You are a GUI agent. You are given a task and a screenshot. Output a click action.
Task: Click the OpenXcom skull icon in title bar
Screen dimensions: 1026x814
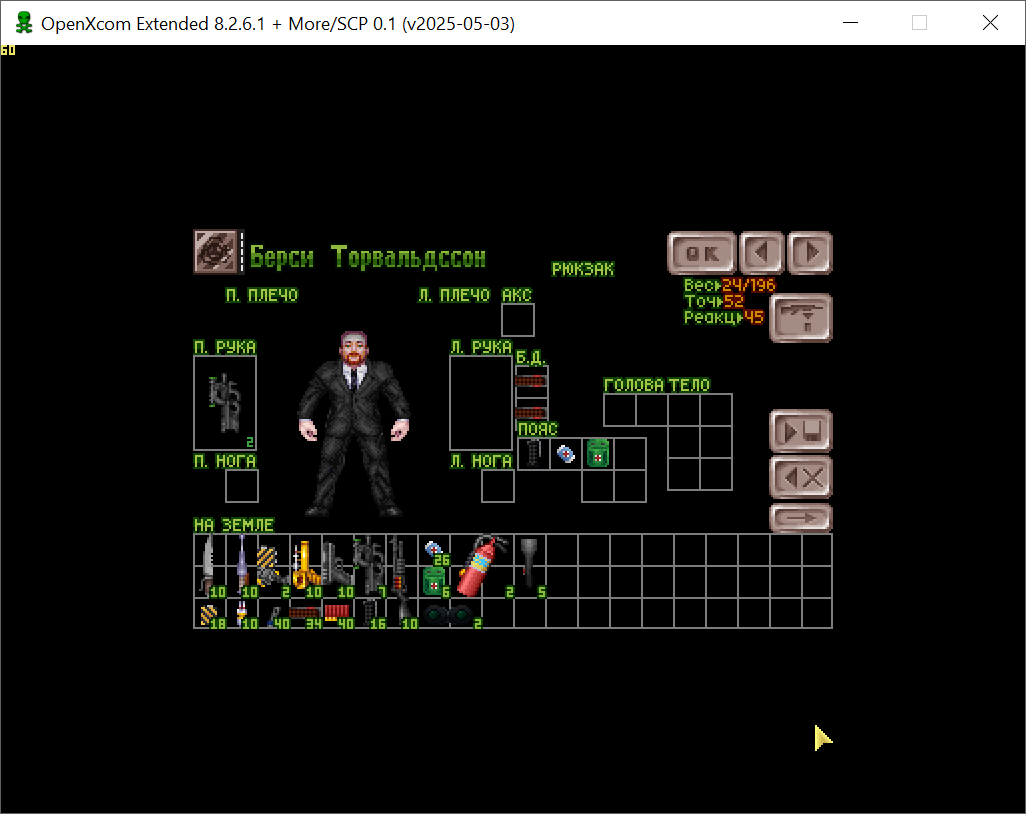click(24, 23)
